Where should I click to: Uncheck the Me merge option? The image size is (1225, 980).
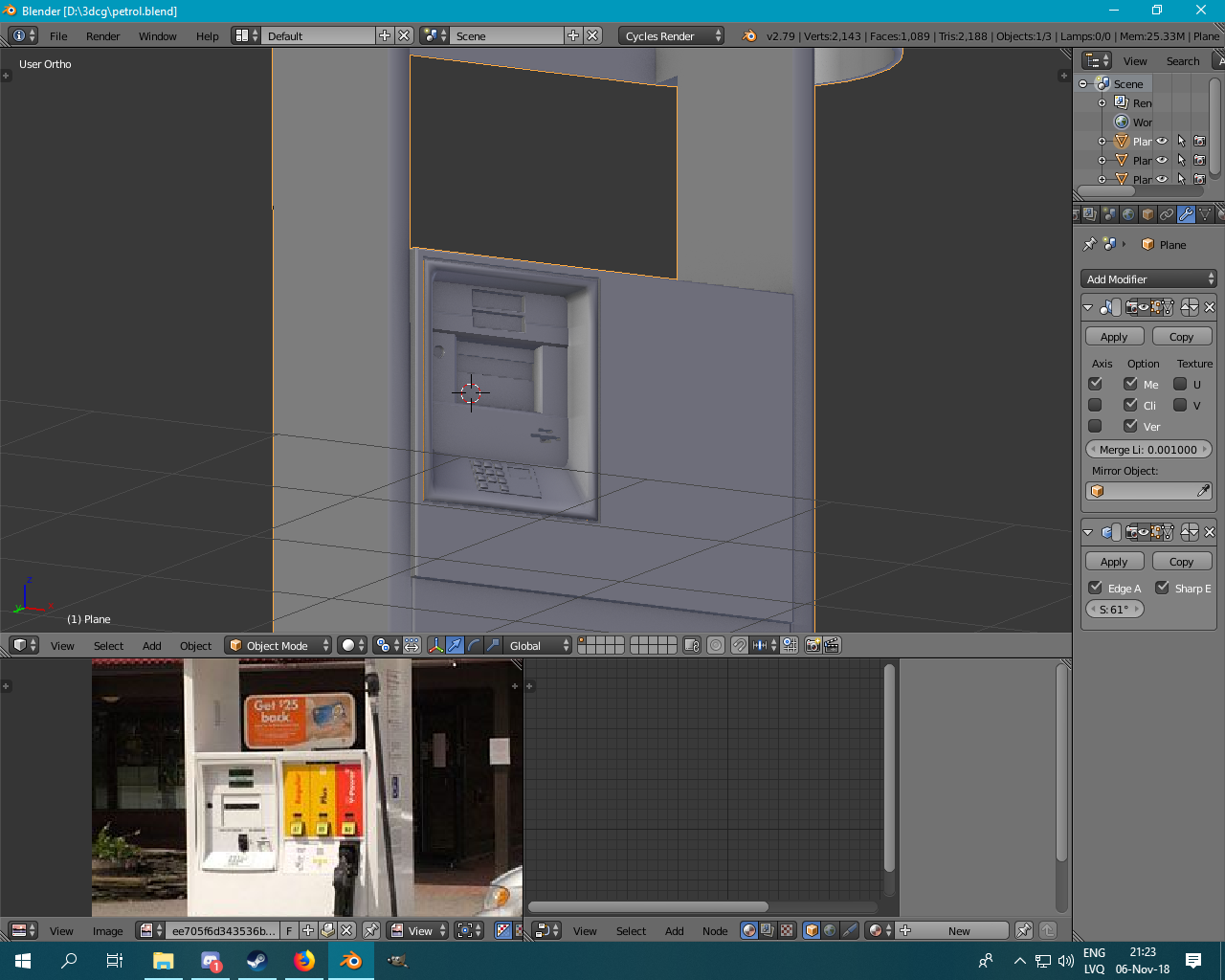(1130, 384)
